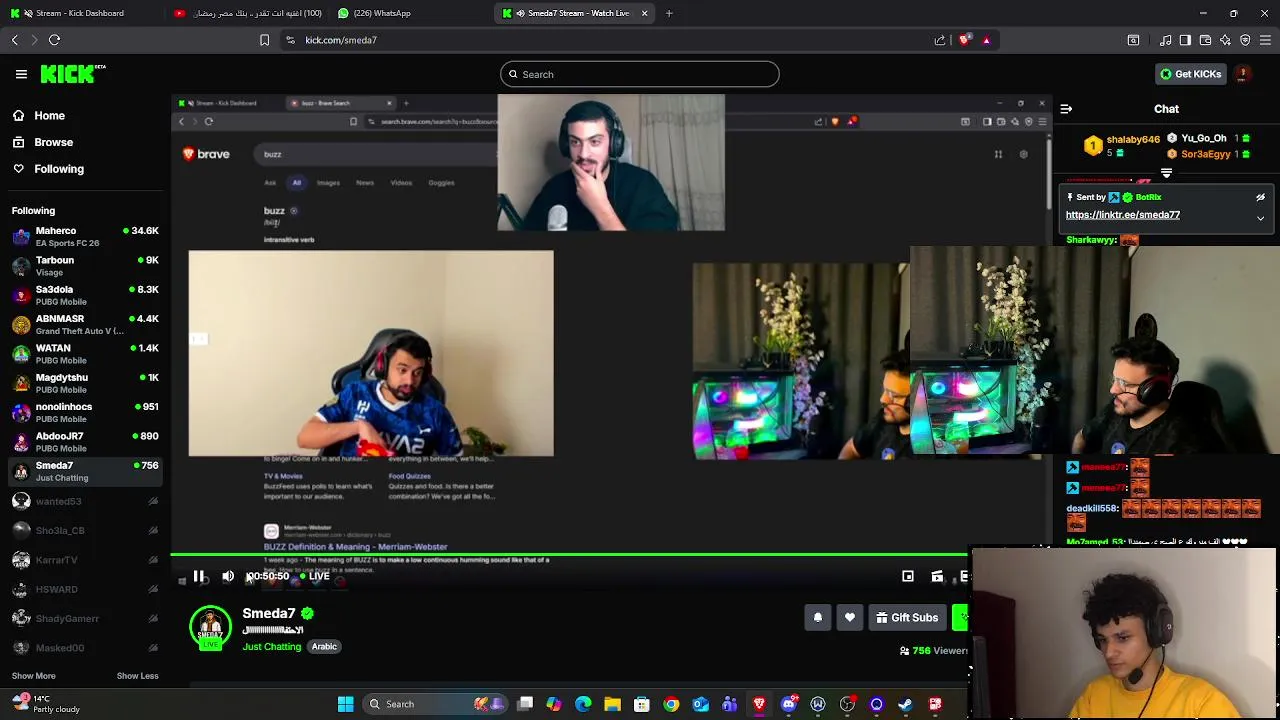Toggle the browser sidebar panel
The width and height of the screenshot is (1280, 720).
tap(1185, 40)
